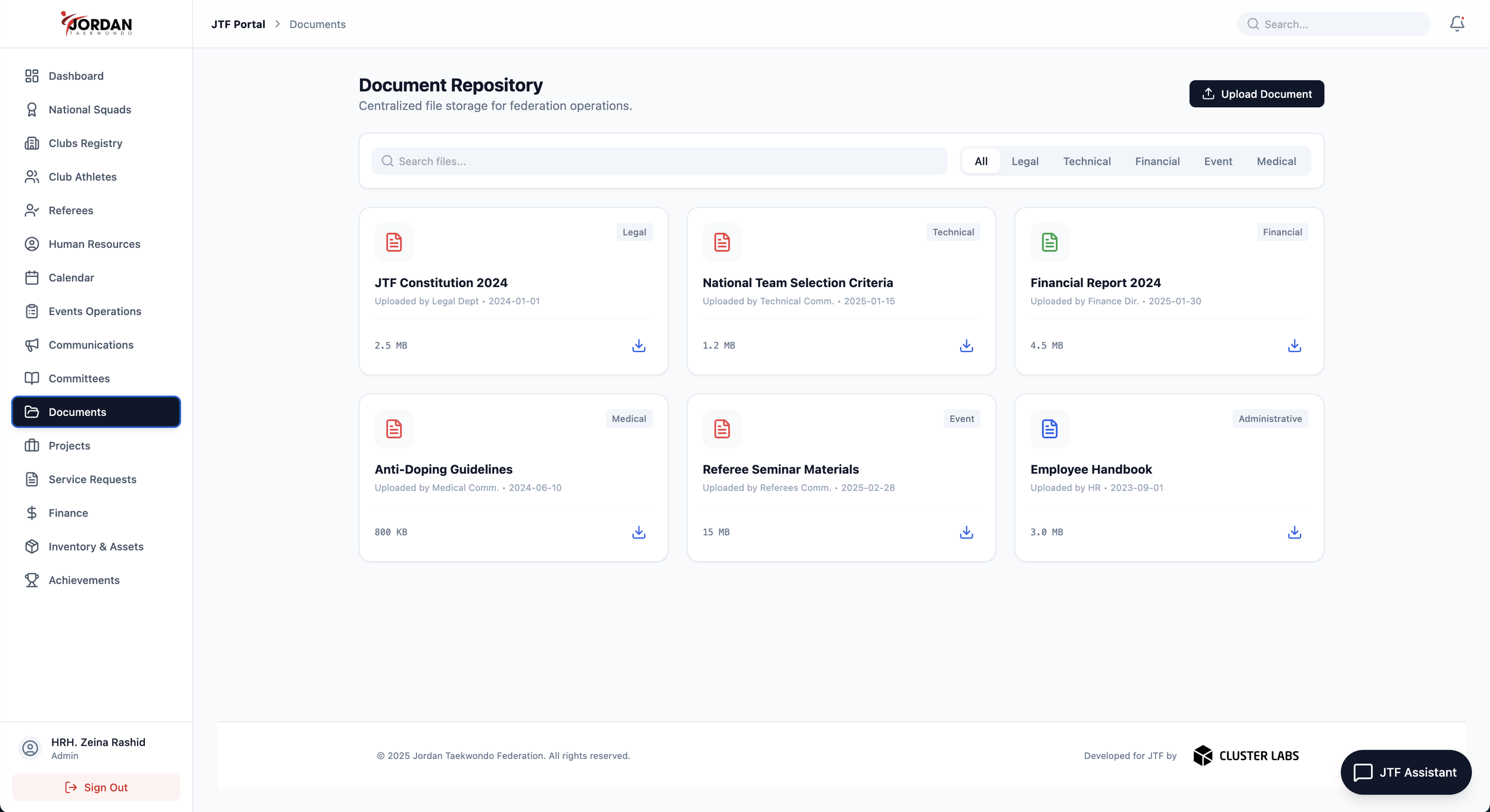The height and width of the screenshot is (812, 1490).
Task: Download the JTF Constitution 2024 file
Action: point(638,346)
